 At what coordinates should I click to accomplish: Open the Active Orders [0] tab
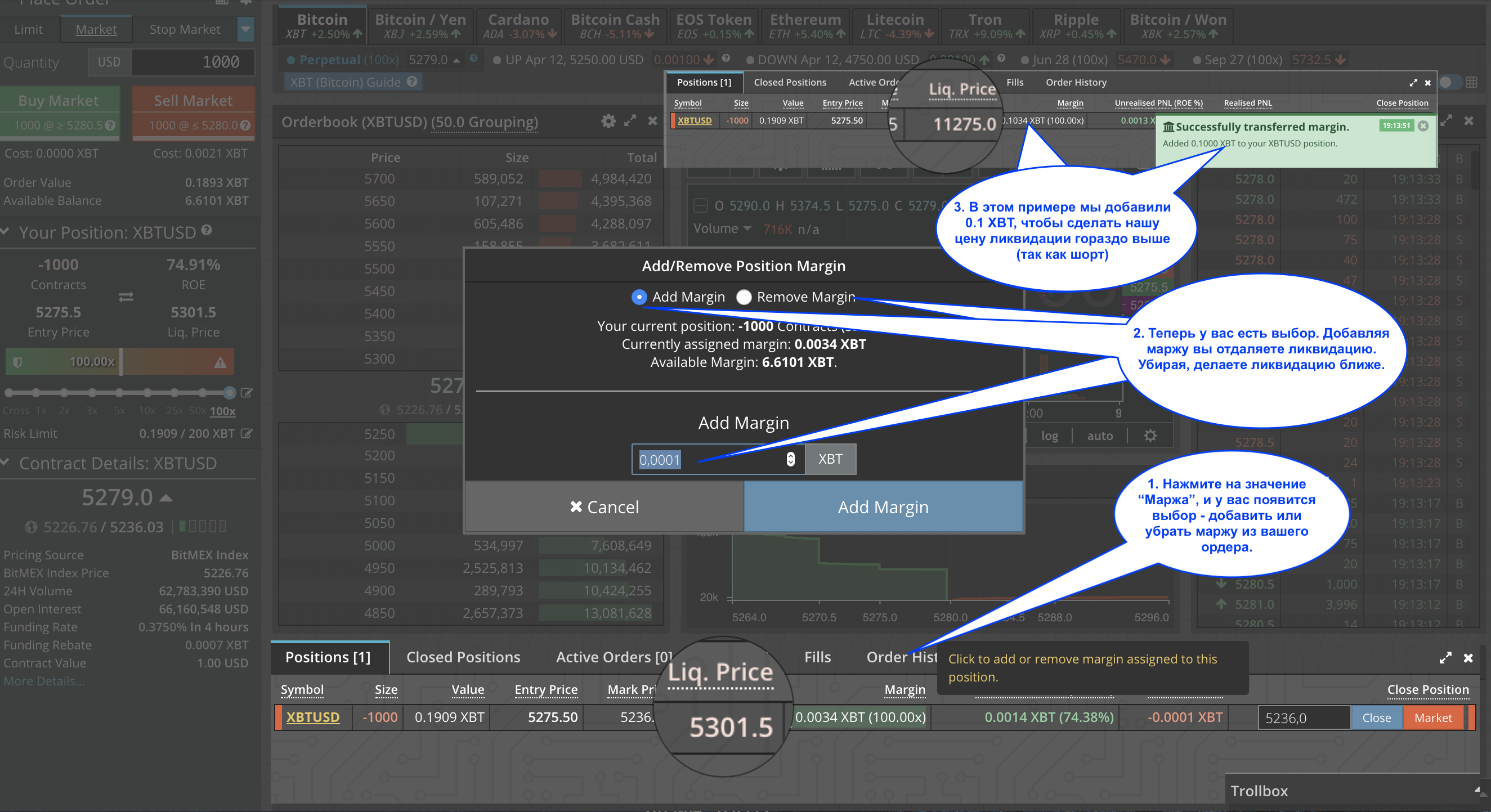(614, 657)
